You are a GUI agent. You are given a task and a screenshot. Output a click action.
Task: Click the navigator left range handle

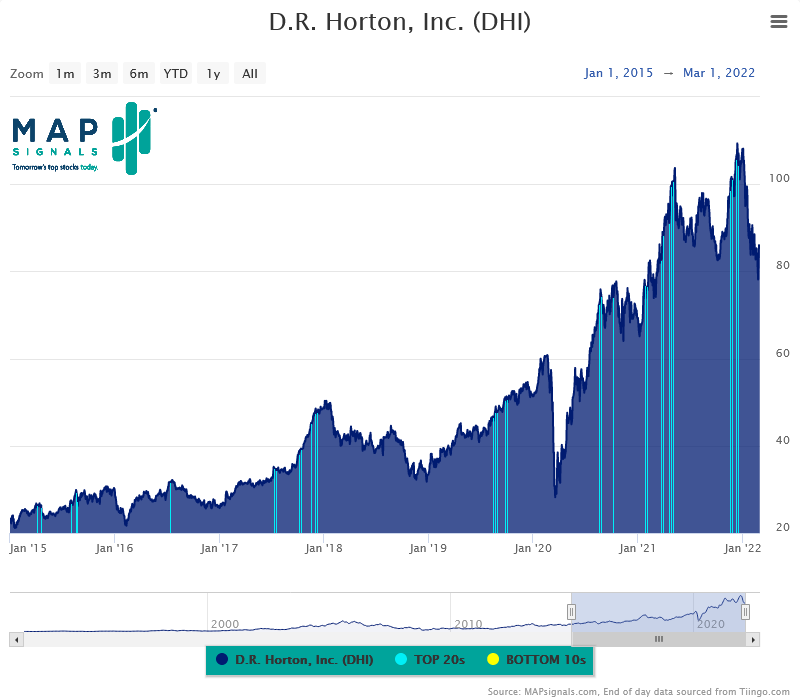point(571,611)
